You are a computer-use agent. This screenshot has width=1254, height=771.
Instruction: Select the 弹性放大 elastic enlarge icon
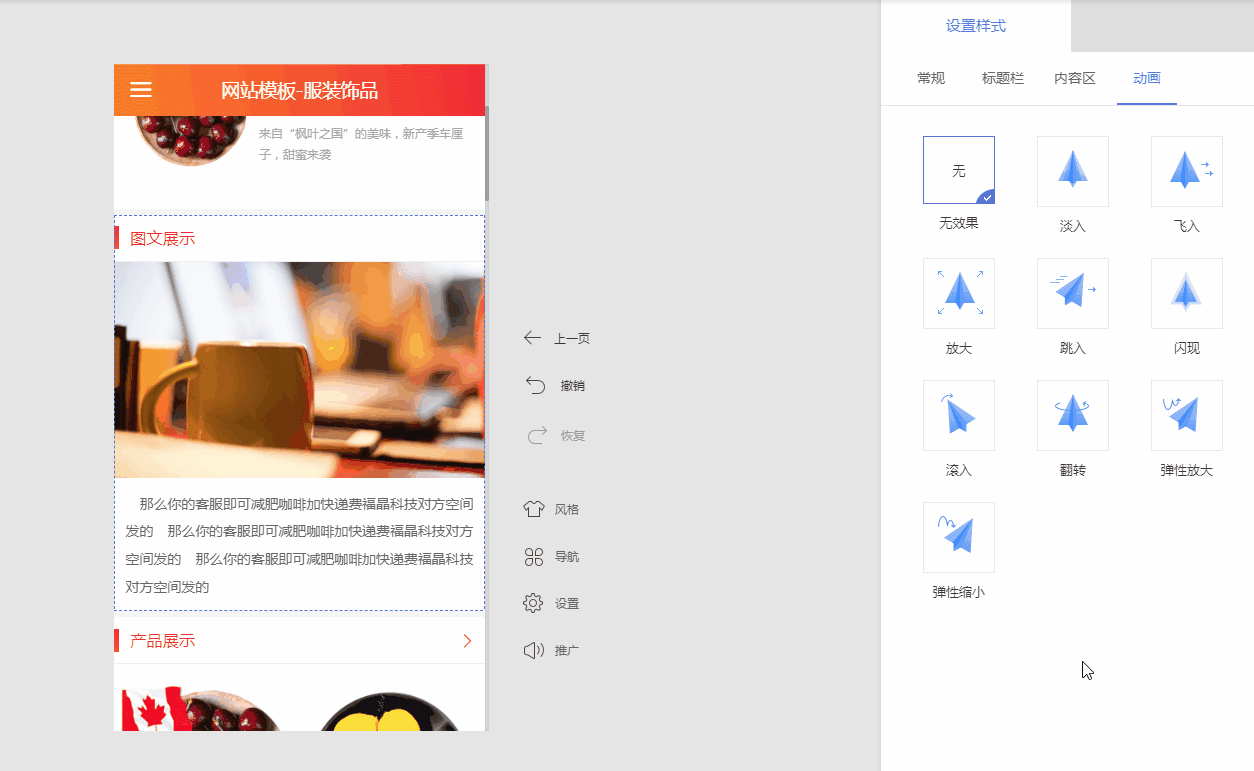click(1187, 415)
